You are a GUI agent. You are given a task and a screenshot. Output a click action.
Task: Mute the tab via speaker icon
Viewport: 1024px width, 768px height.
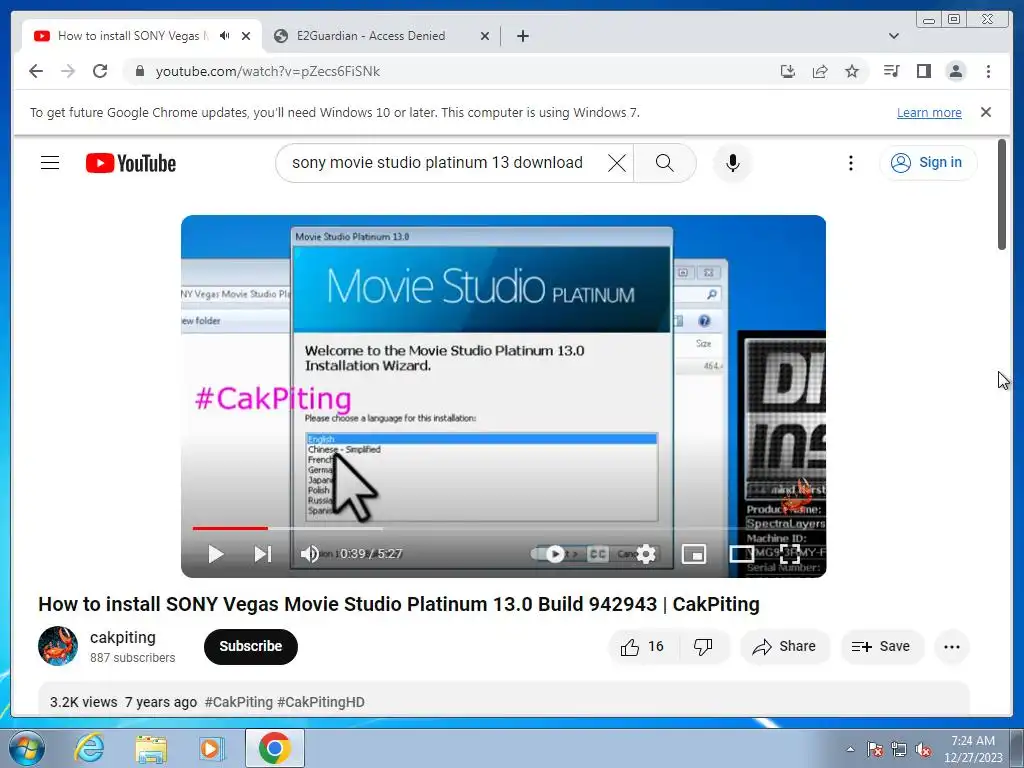(224, 36)
